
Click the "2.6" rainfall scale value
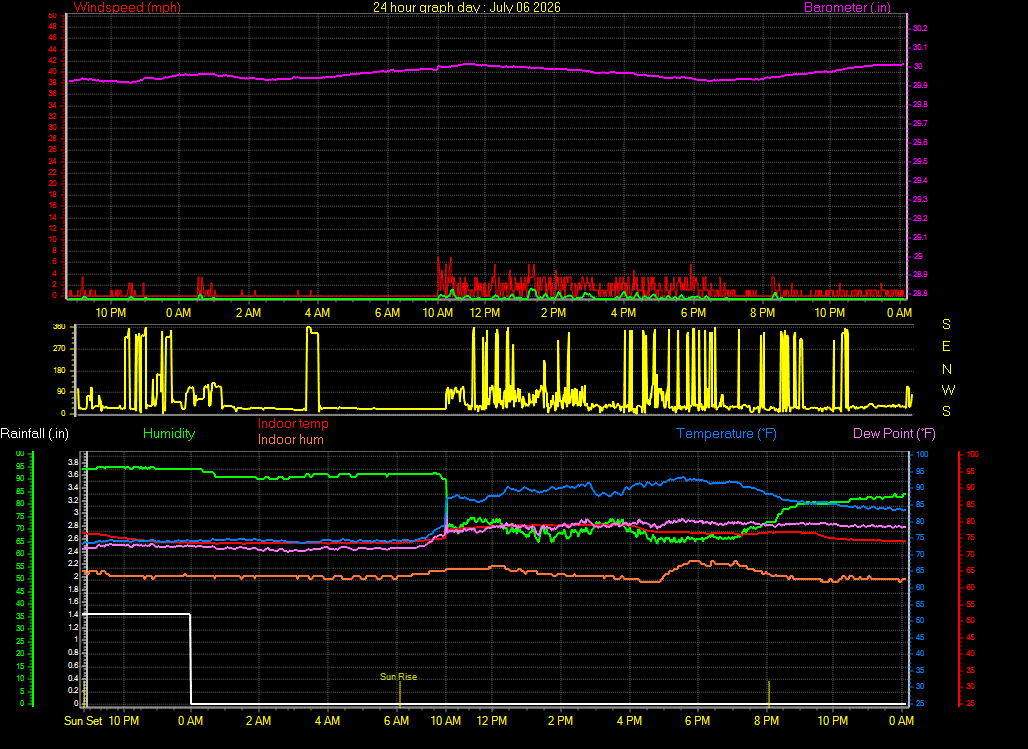pyautogui.click(x=73, y=538)
